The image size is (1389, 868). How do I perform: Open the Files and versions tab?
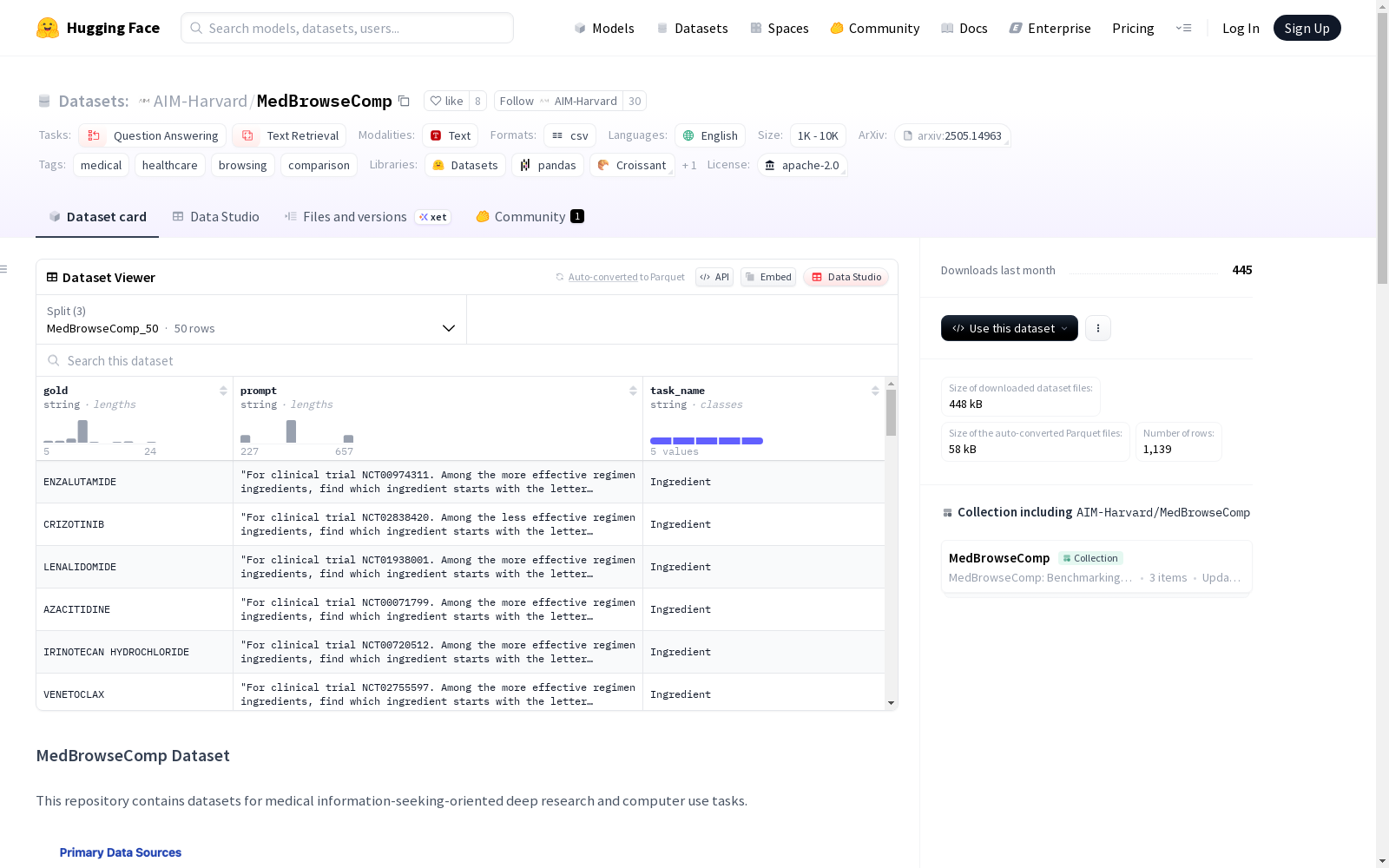(x=367, y=217)
